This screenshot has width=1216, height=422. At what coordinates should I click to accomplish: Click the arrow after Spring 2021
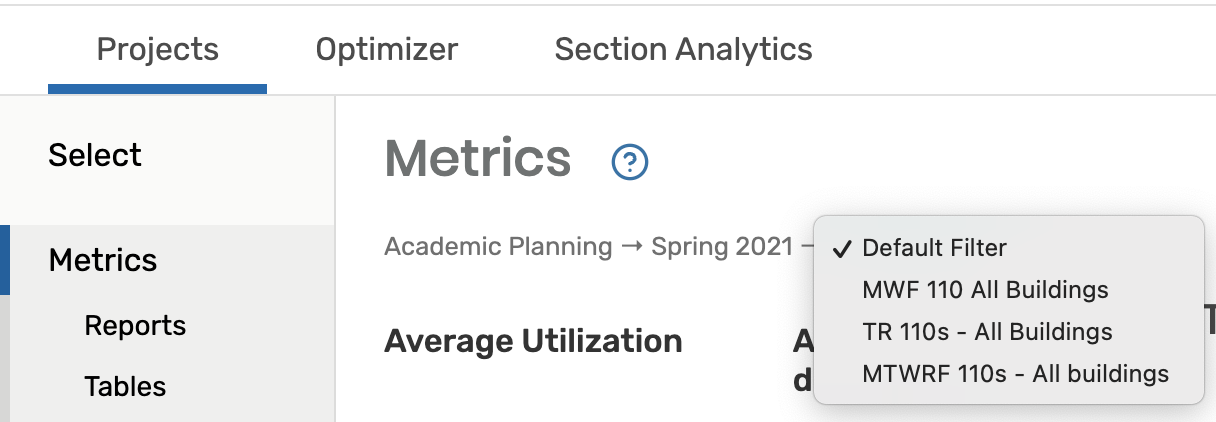(806, 246)
